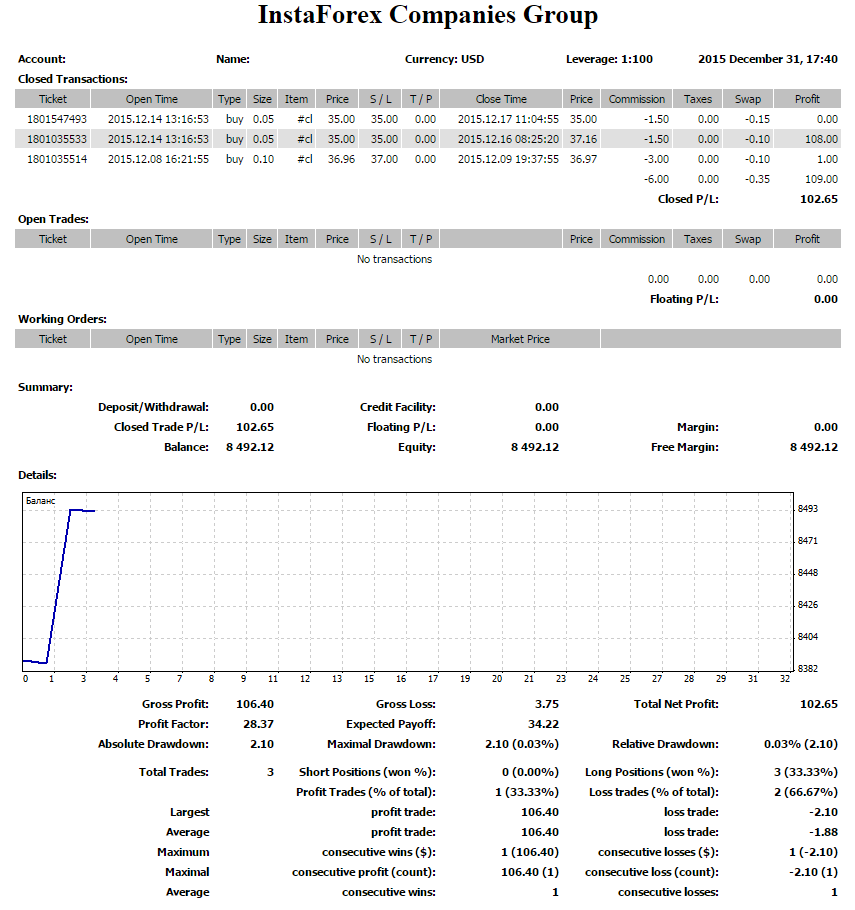Image resolution: width=855 pixels, height=910 pixels.
Task: Click the "Gross Loss:" label
Action: (406, 704)
